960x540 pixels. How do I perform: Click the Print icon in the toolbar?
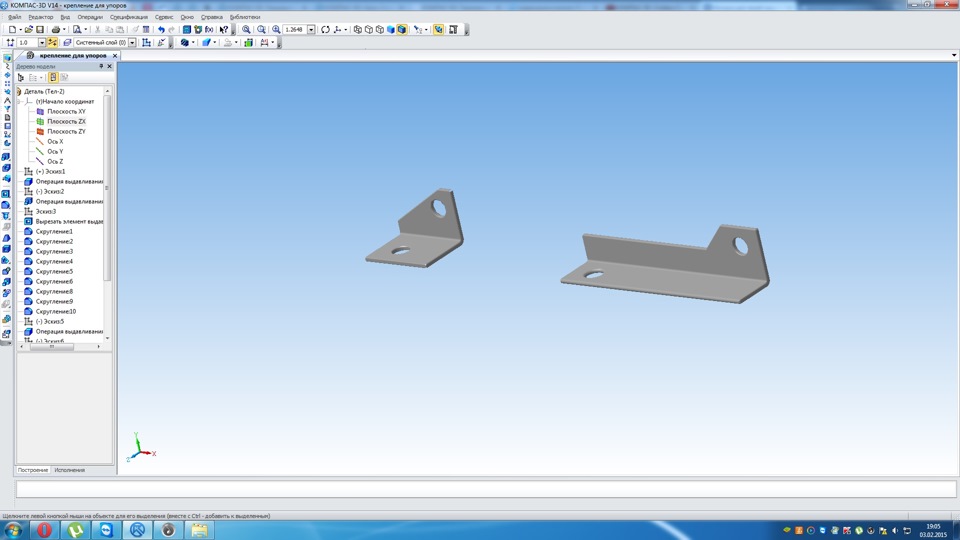pyautogui.click(x=56, y=29)
